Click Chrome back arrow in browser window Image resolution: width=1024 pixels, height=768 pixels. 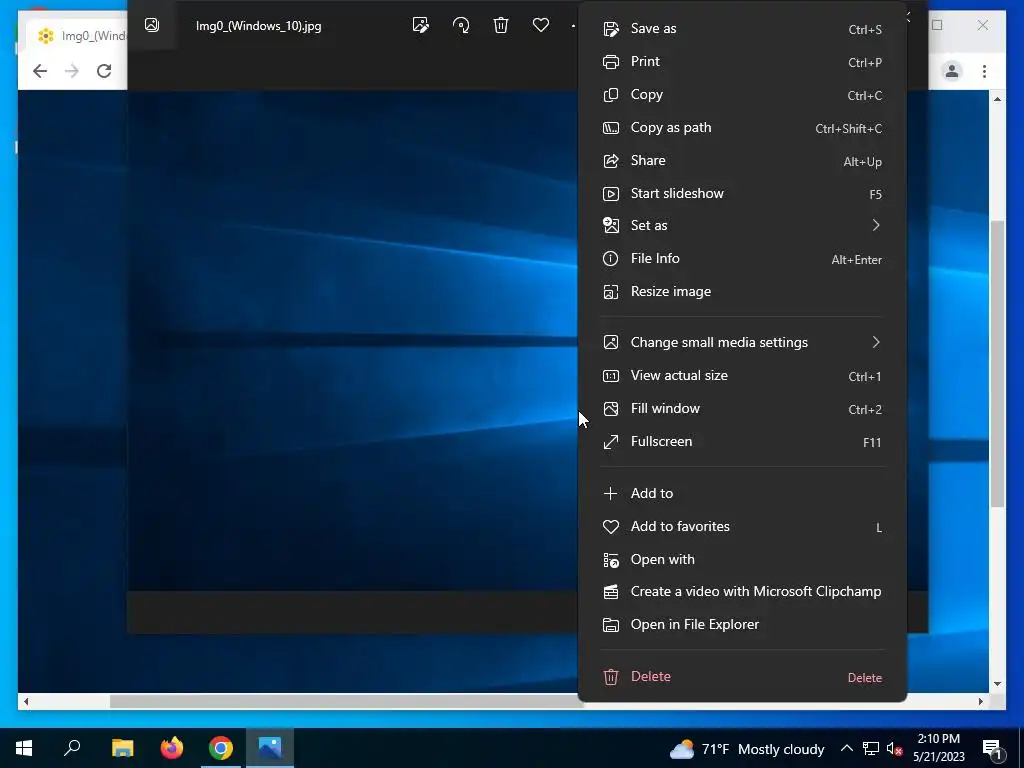pyautogui.click(x=40, y=71)
